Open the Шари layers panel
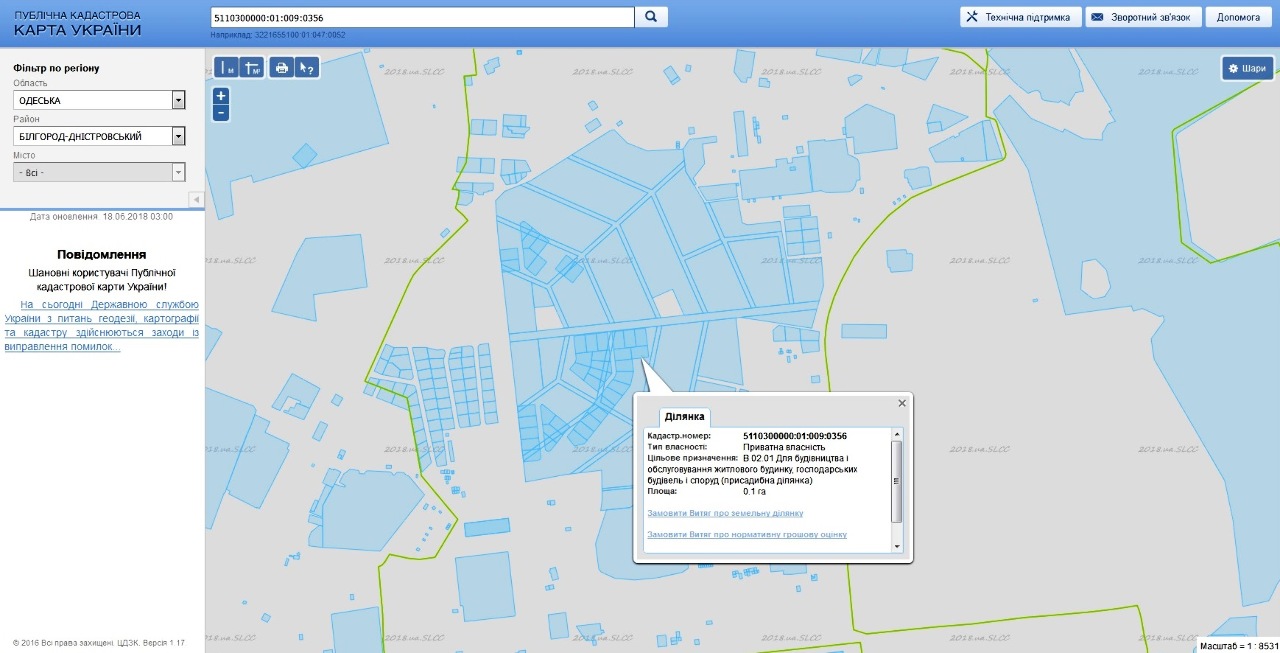The image size is (1280, 653). (1247, 68)
